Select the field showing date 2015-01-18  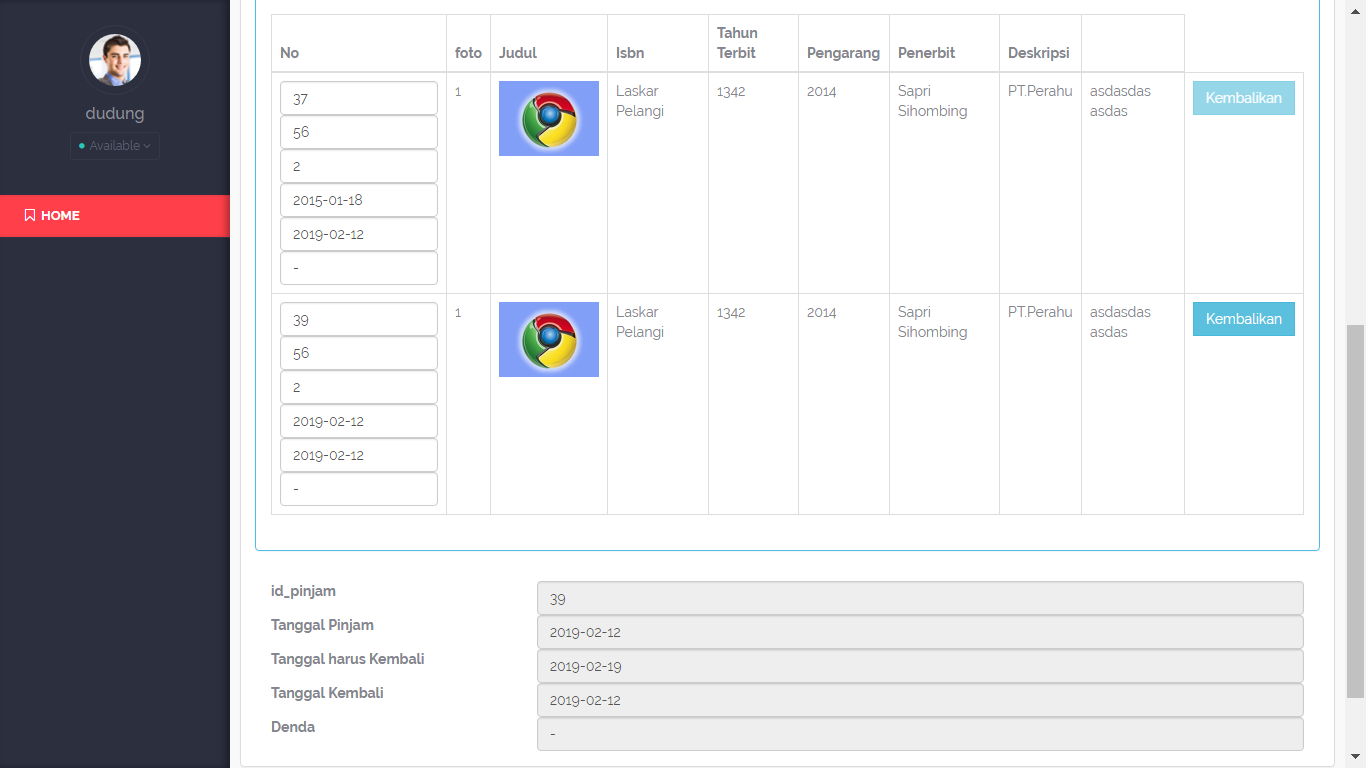coord(359,200)
